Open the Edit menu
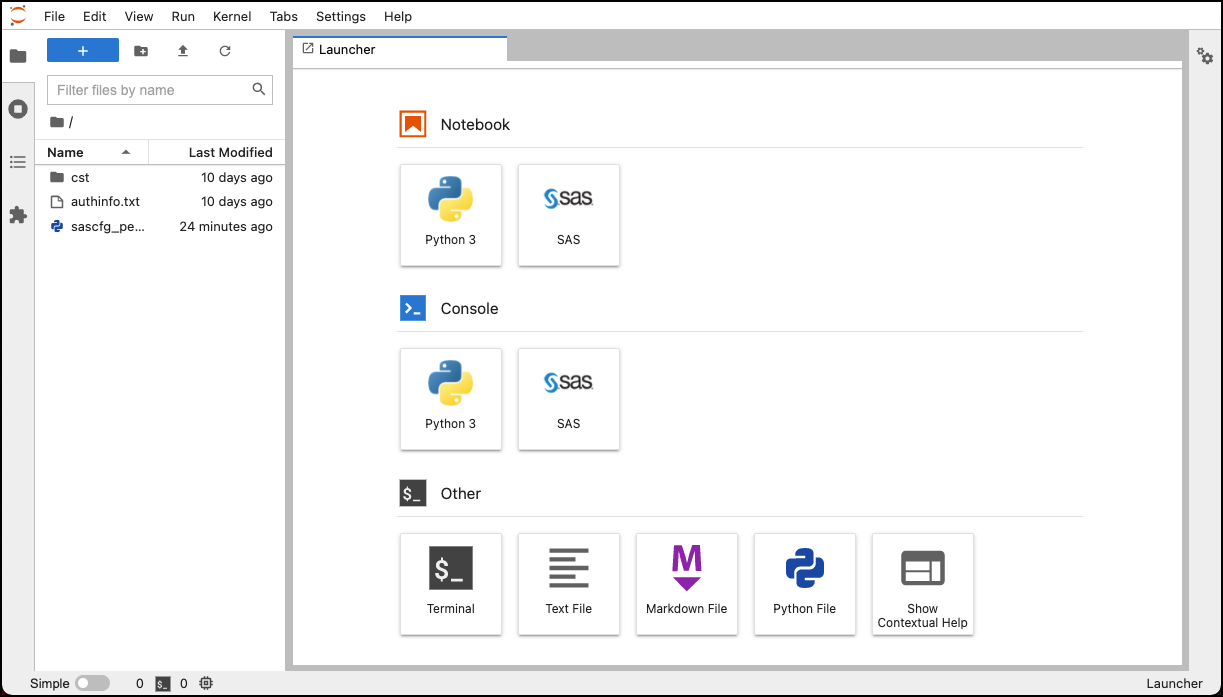 pos(95,16)
